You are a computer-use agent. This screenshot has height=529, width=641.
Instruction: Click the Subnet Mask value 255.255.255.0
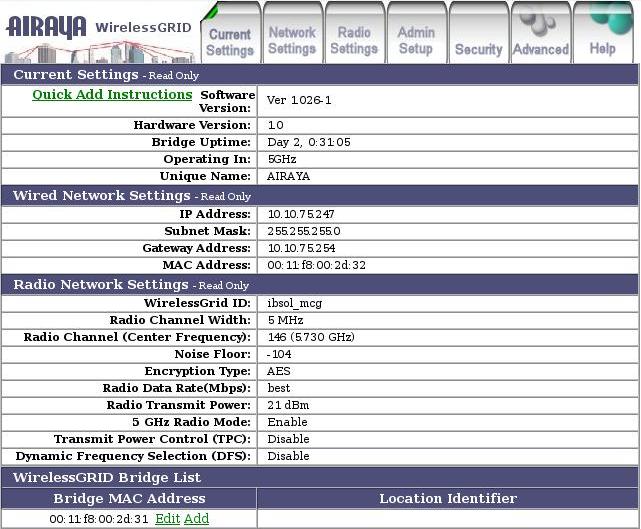pos(304,231)
